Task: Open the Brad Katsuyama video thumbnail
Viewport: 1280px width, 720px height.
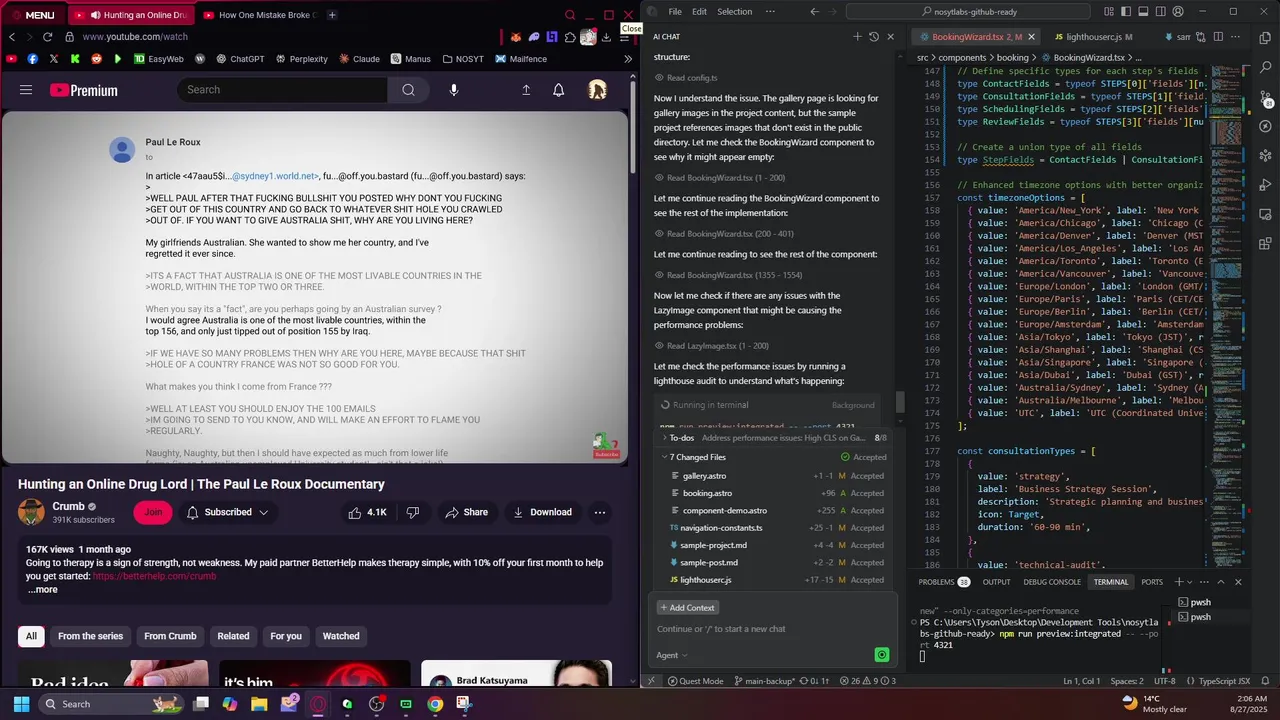Action: (x=516, y=673)
